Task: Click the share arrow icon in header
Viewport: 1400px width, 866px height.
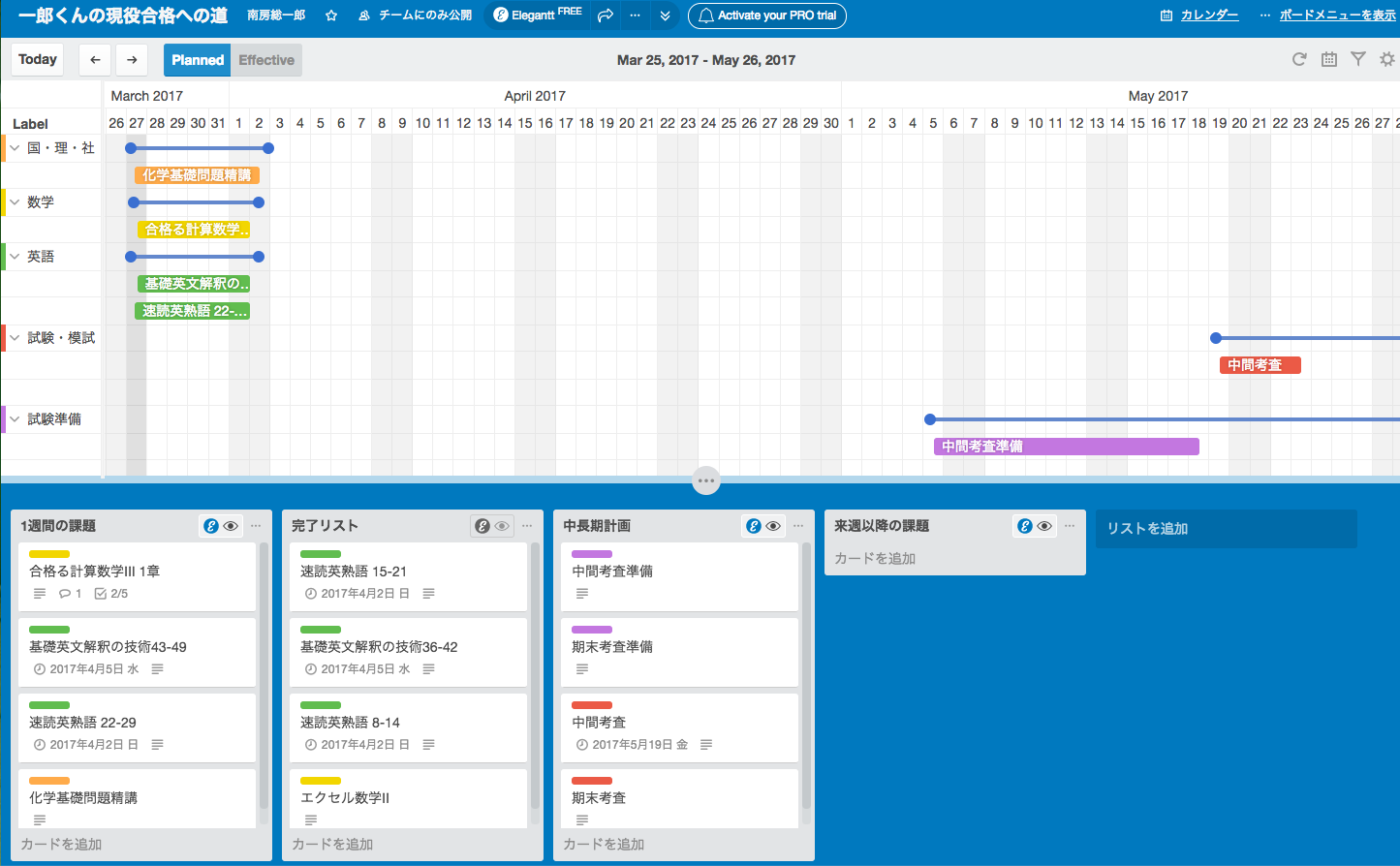Action: (606, 15)
